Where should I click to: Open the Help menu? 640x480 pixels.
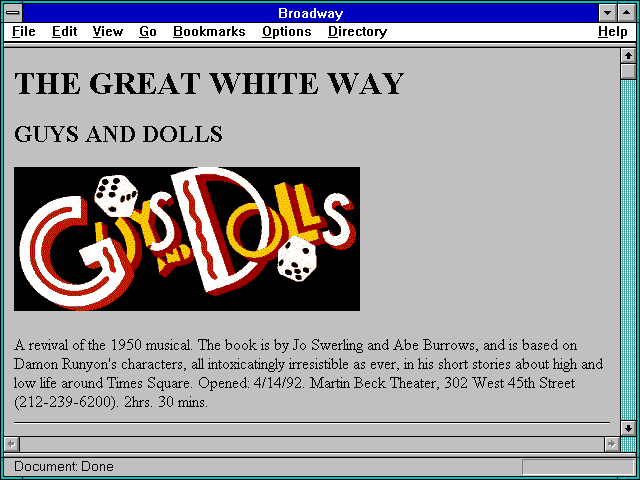pyautogui.click(x=613, y=32)
